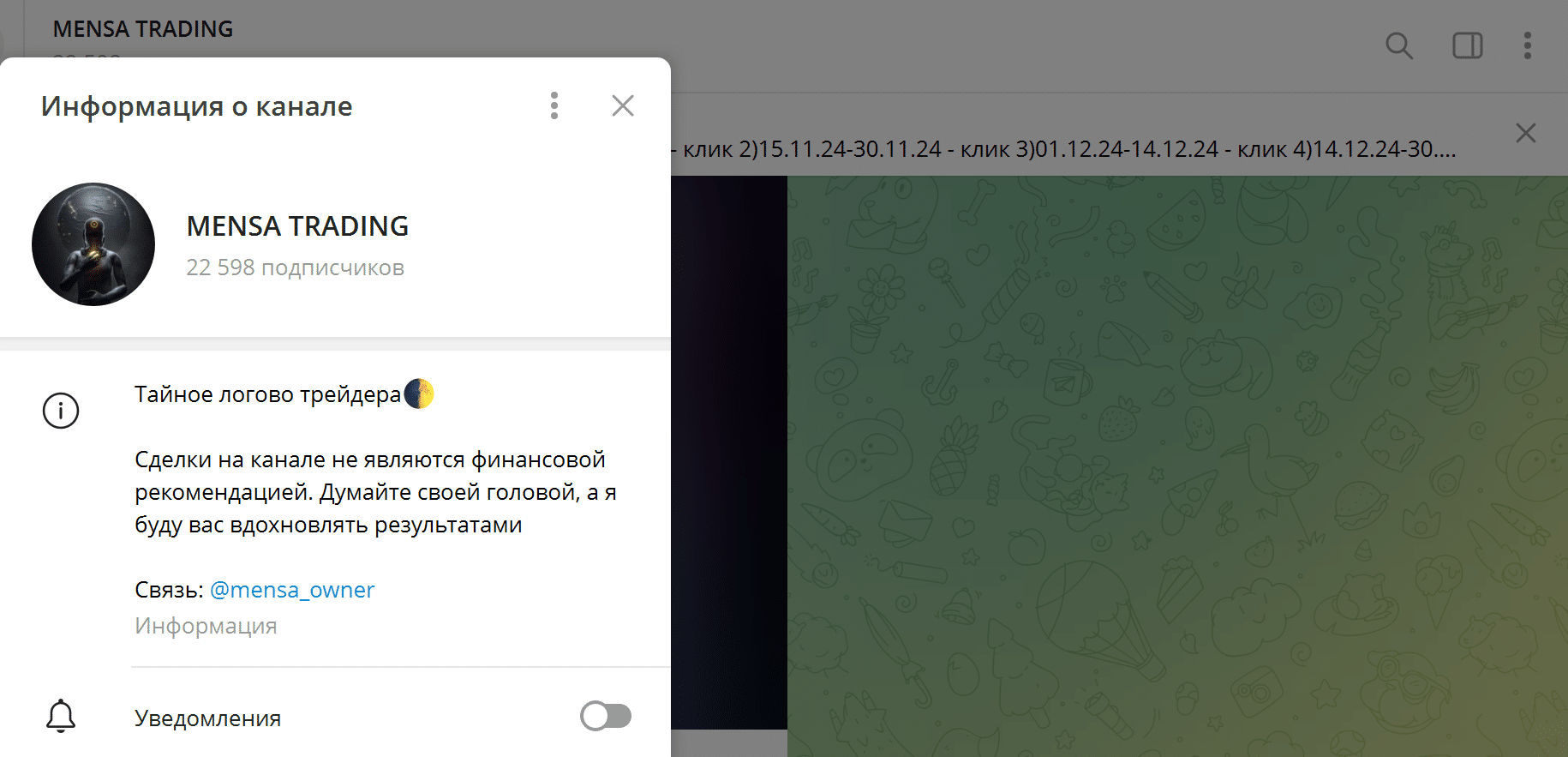Toggle the side panel icon in the header
Viewport: 1568px width, 757px height.
point(1468,45)
